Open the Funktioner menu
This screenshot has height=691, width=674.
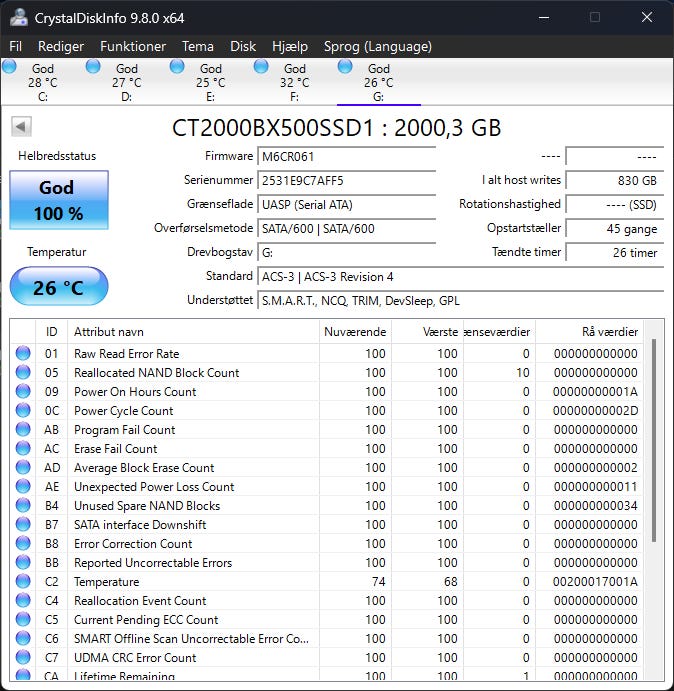pos(133,46)
